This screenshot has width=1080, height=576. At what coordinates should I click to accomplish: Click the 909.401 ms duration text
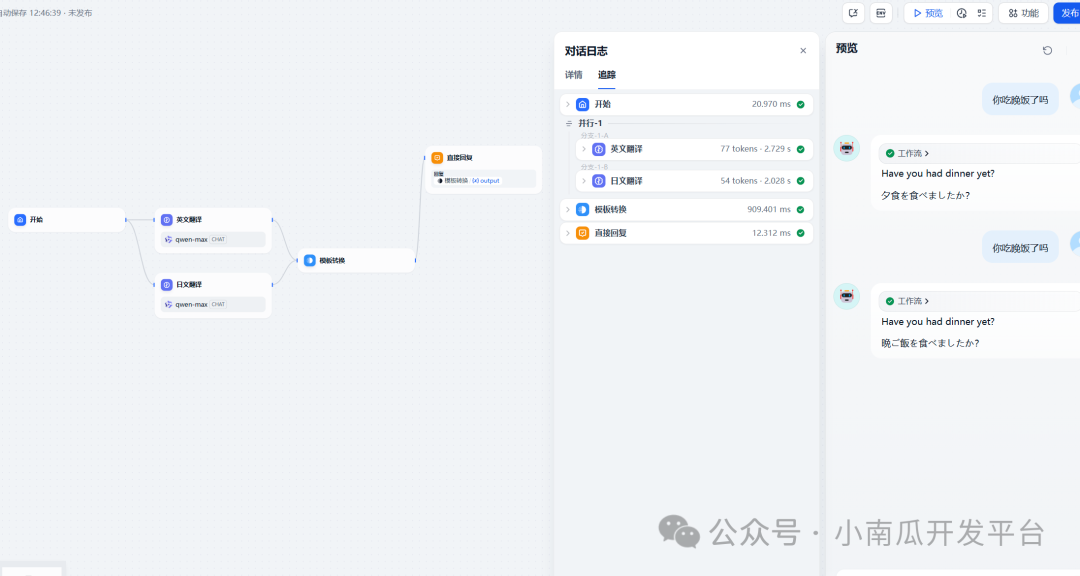coord(769,209)
